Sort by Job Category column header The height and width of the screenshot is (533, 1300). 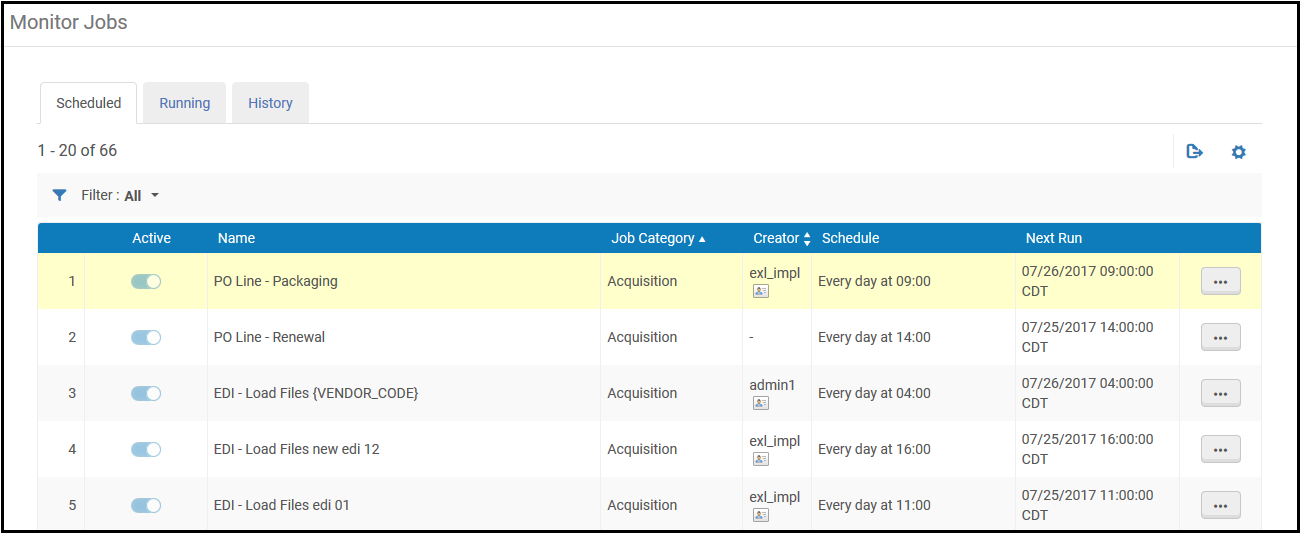point(653,238)
